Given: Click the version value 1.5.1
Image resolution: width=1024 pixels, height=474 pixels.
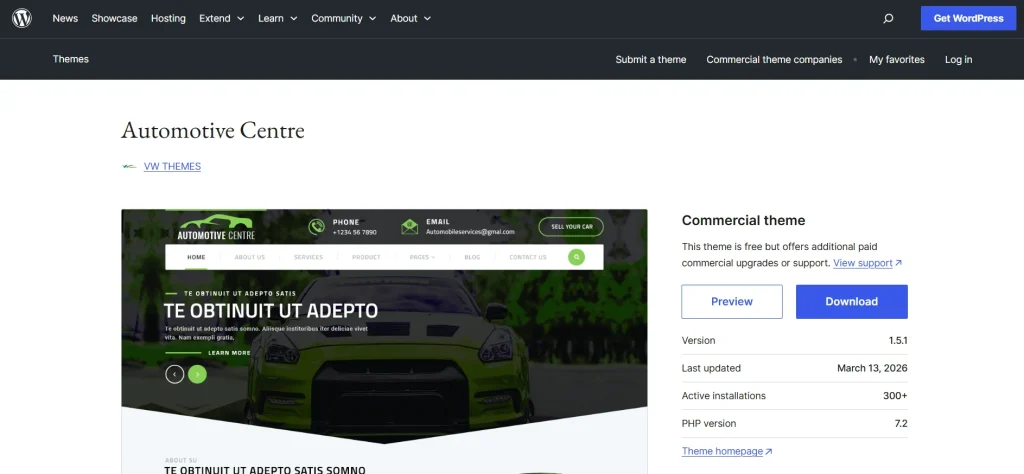Looking at the screenshot, I should pos(898,341).
